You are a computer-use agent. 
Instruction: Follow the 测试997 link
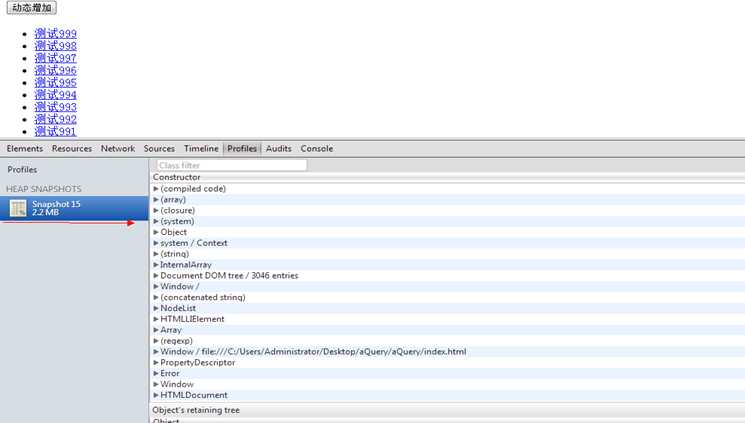(x=56, y=58)
